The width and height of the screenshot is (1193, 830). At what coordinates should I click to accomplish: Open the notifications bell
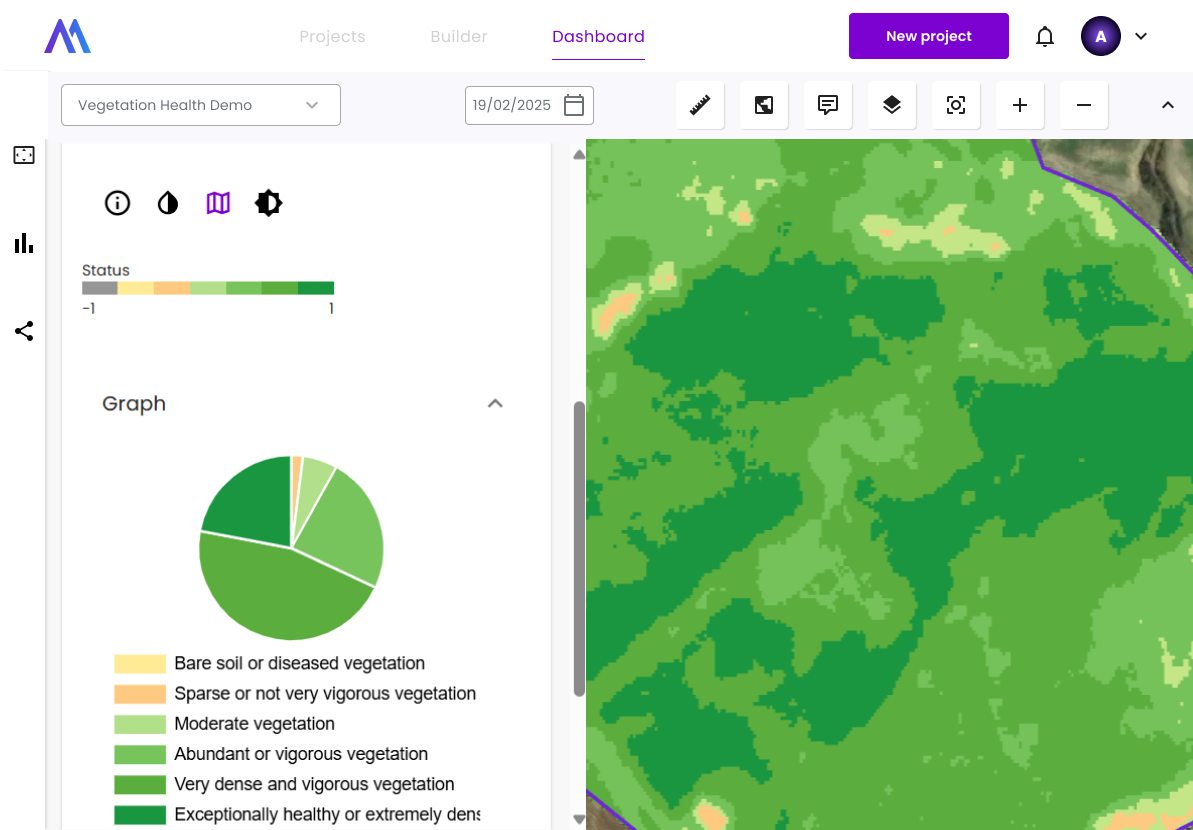click(1045, 37)
